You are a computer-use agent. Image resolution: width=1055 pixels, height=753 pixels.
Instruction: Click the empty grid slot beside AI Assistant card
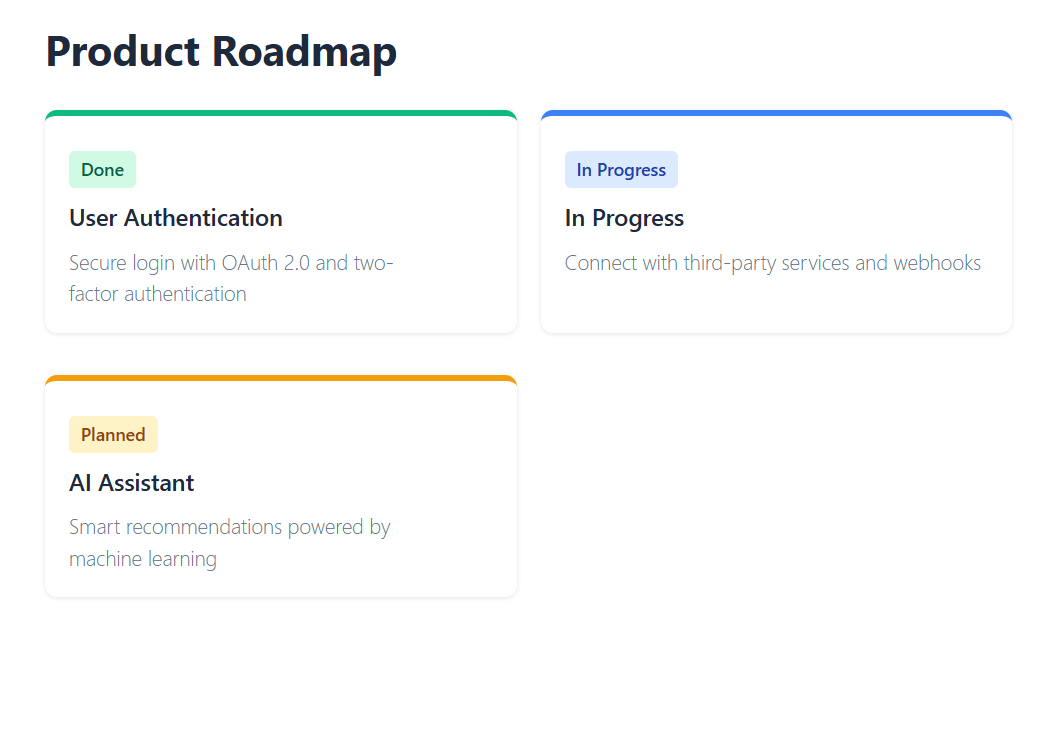click(x=776, y=487)
